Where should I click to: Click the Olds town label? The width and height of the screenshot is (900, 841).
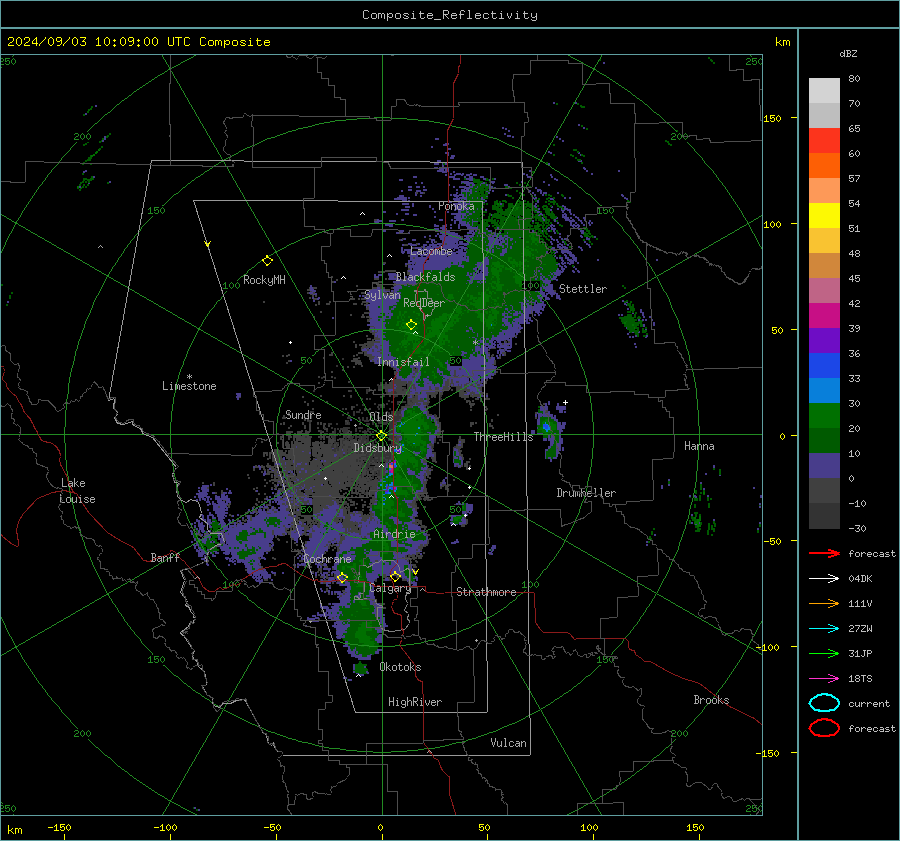(381, 417)
